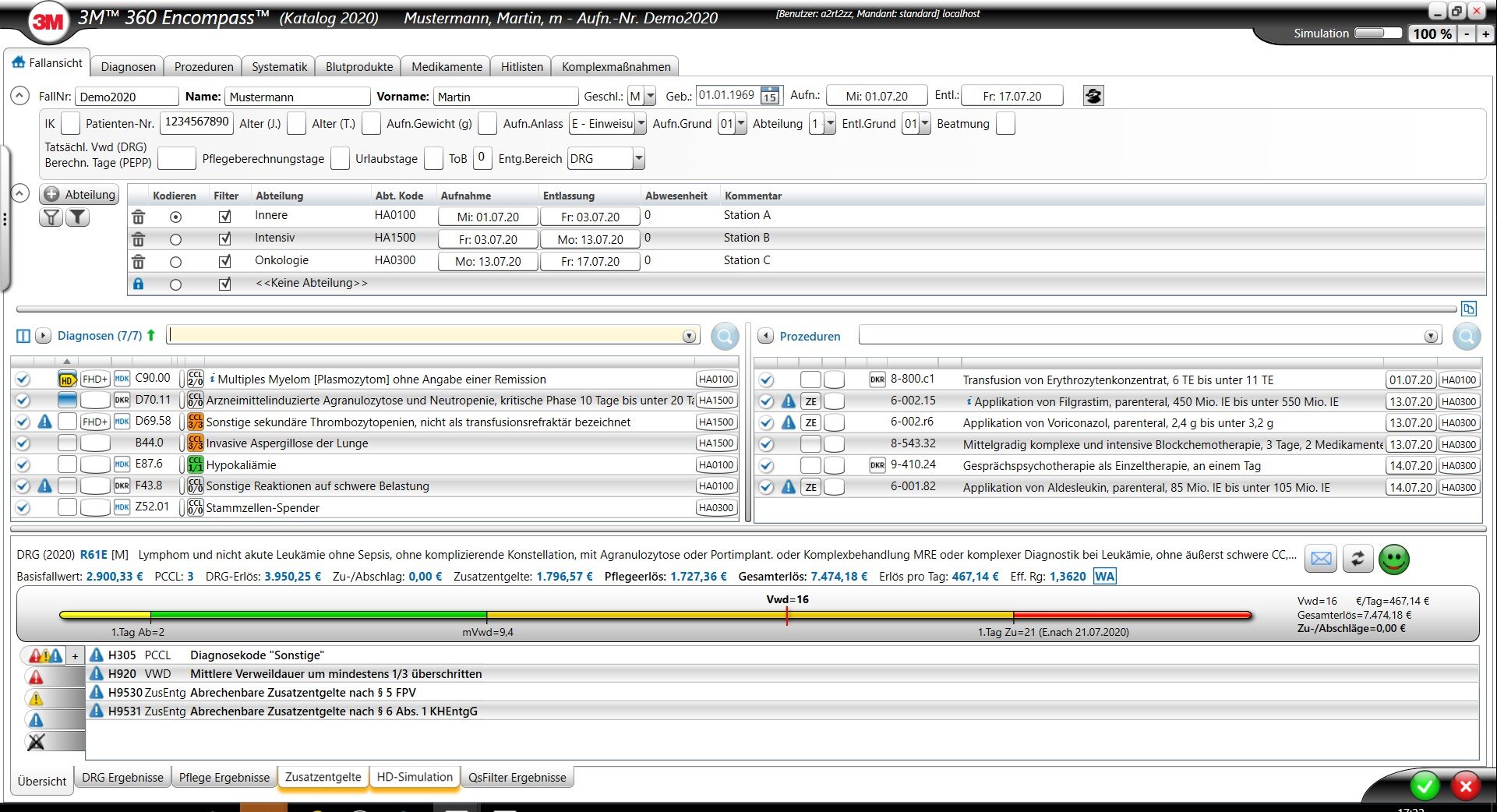Toggle the column layout icon beside Diagnosen
This screenshot has width=1497, height=812.
pyautogui.click(x=23, y=336)
